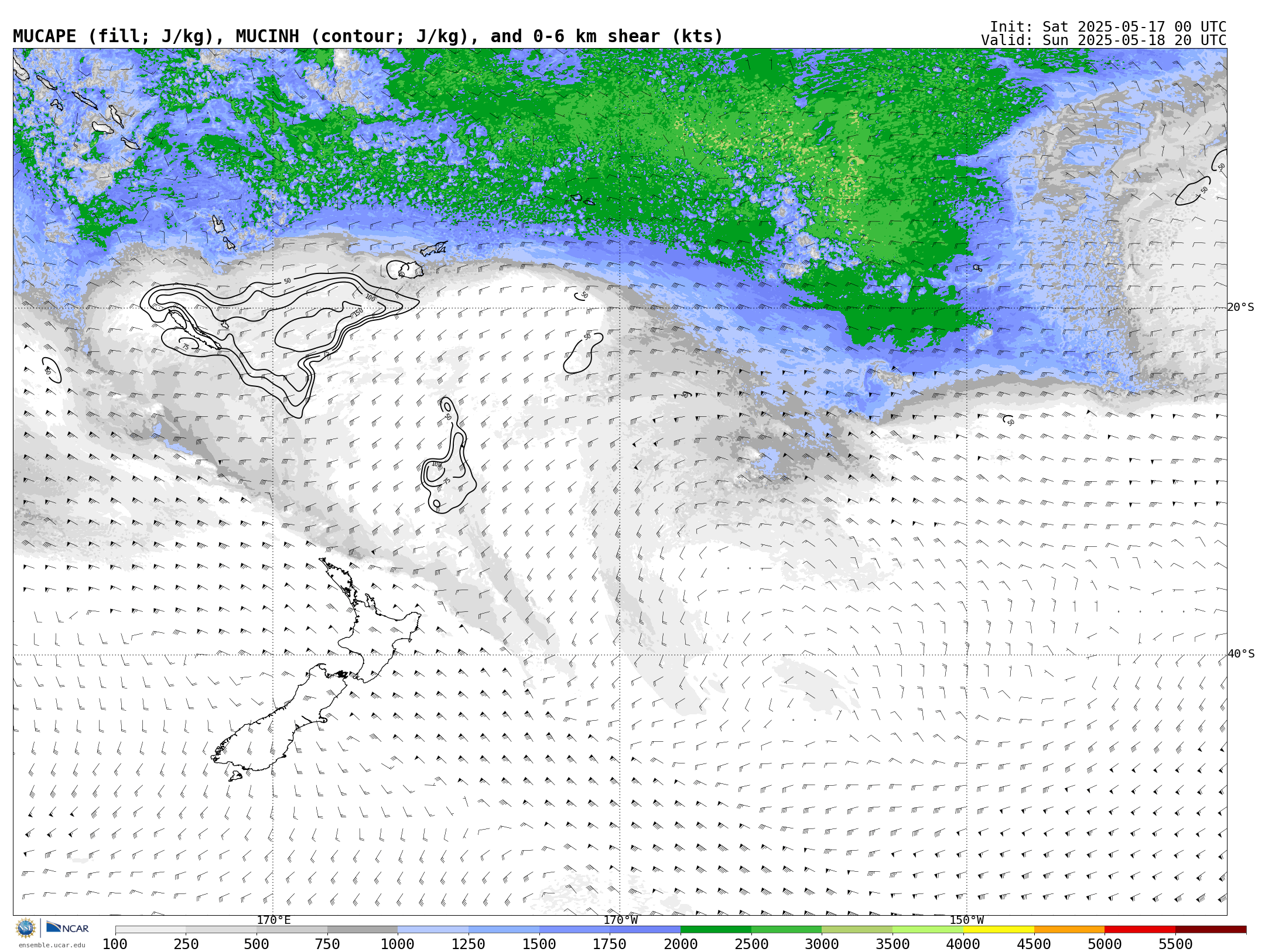Click the colorbar label 2500
The width and height of the screenshot is (1265, 952).
[751, 944]
